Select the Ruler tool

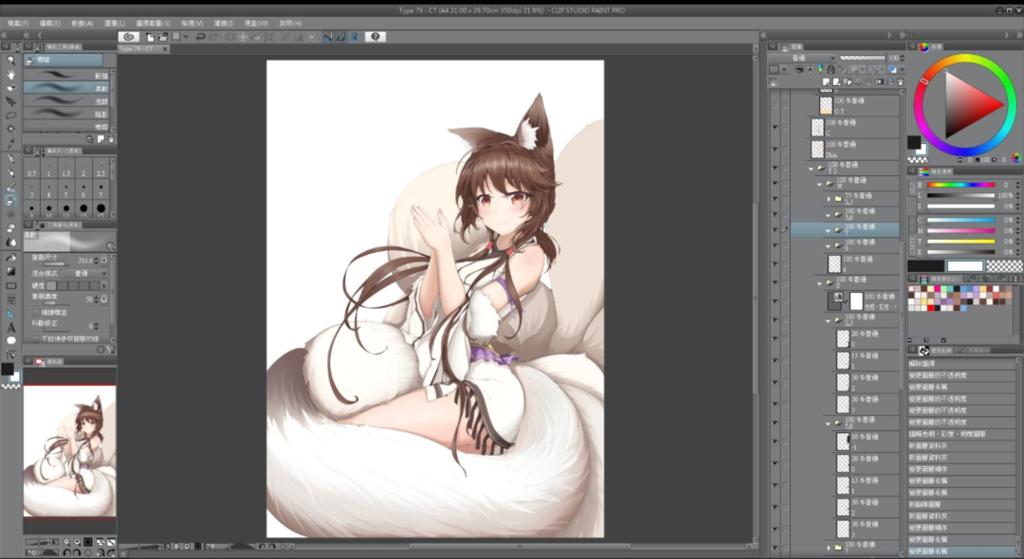(10, 313)
